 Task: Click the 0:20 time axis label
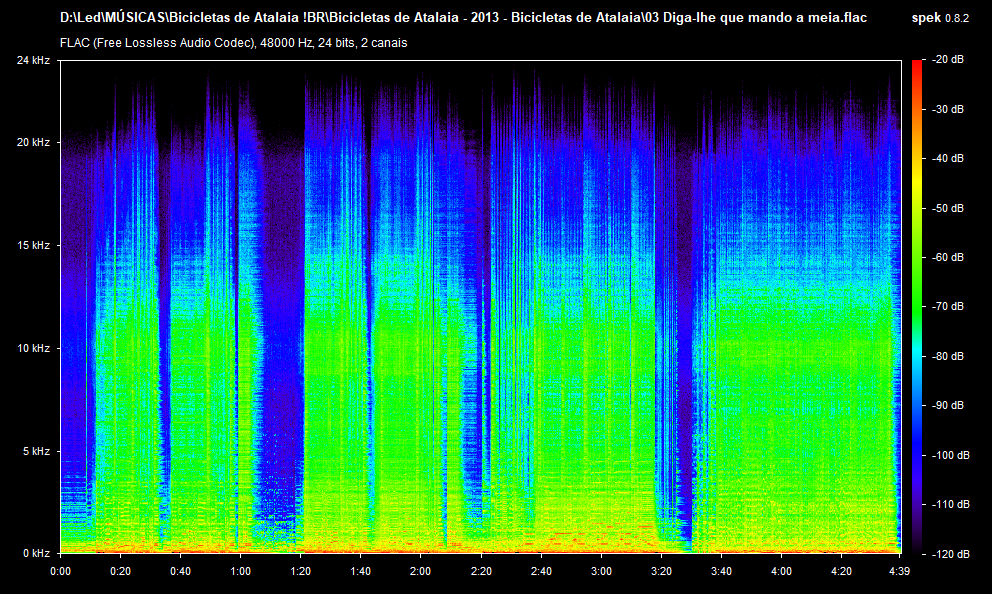click(x=120, y=571)
